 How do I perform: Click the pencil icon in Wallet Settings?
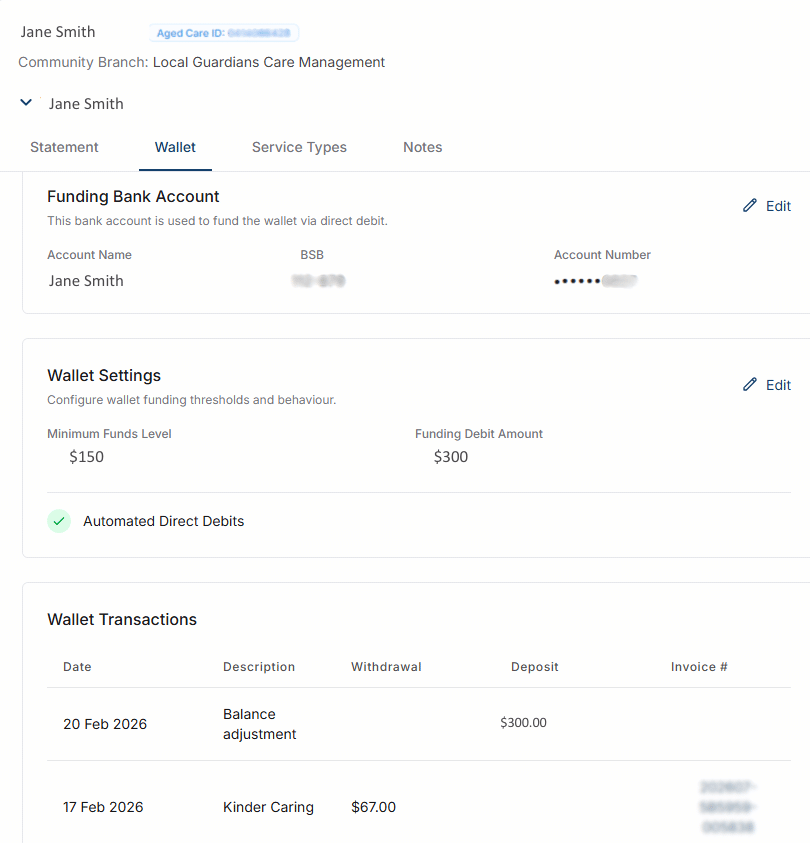[x=750, y=384]
